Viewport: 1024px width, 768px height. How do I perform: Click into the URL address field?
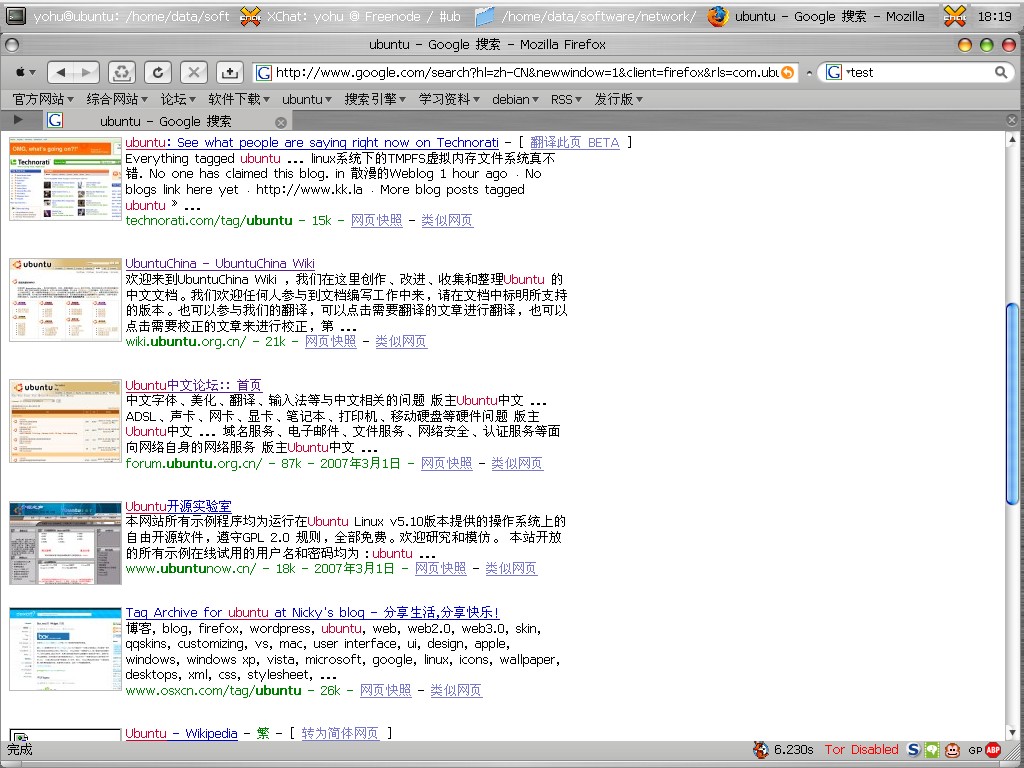click(526, 72)
